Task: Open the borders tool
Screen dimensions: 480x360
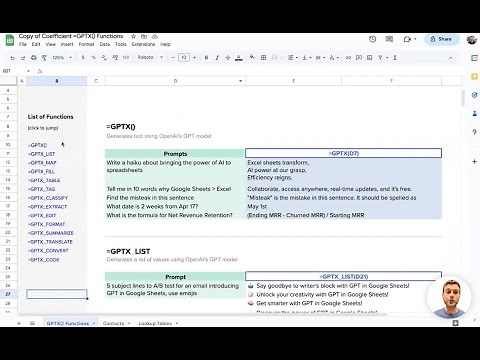Action: pos(263,58)
